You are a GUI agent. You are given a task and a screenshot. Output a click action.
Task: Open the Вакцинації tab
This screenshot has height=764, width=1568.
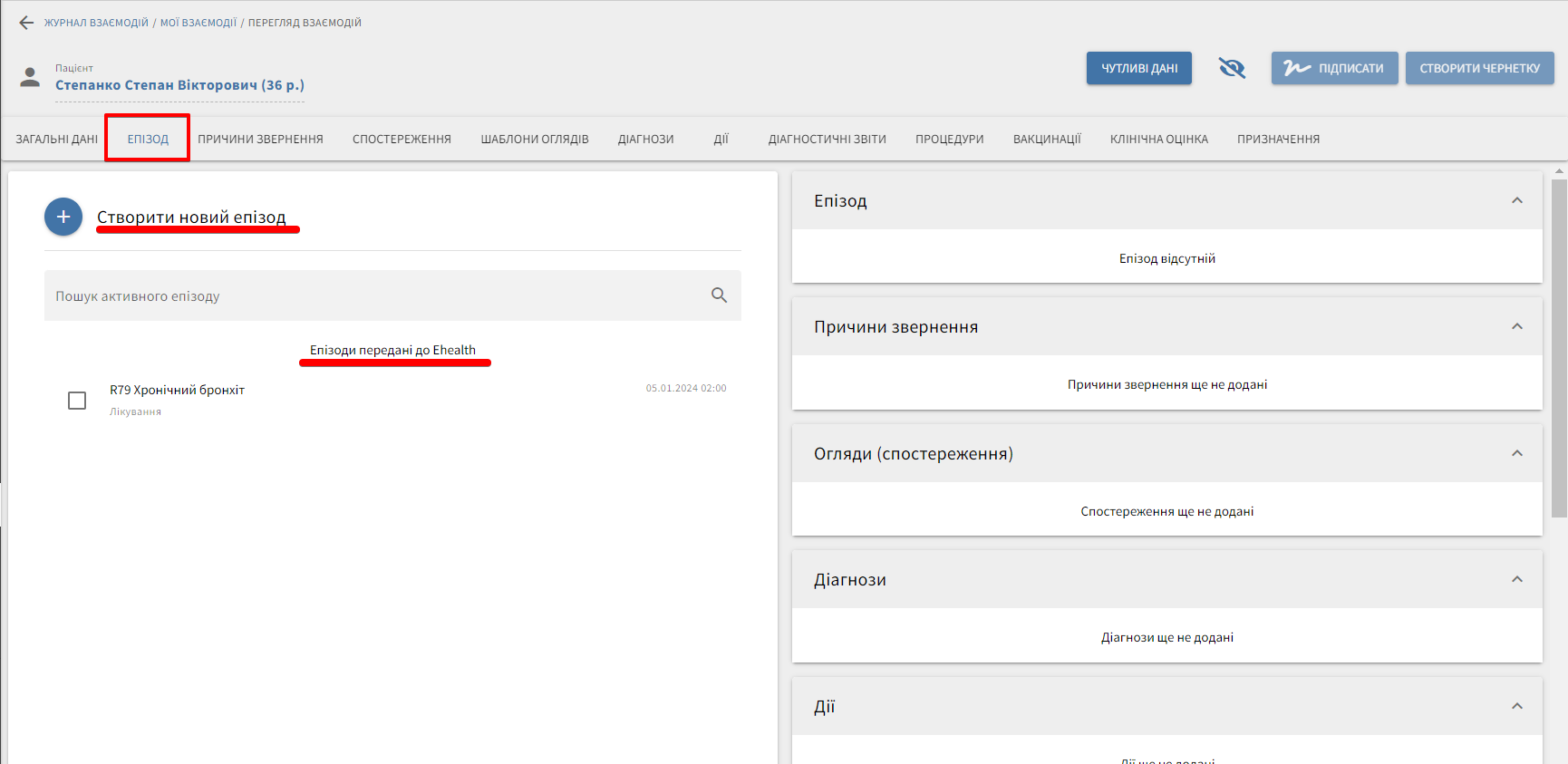(1047, 139)
